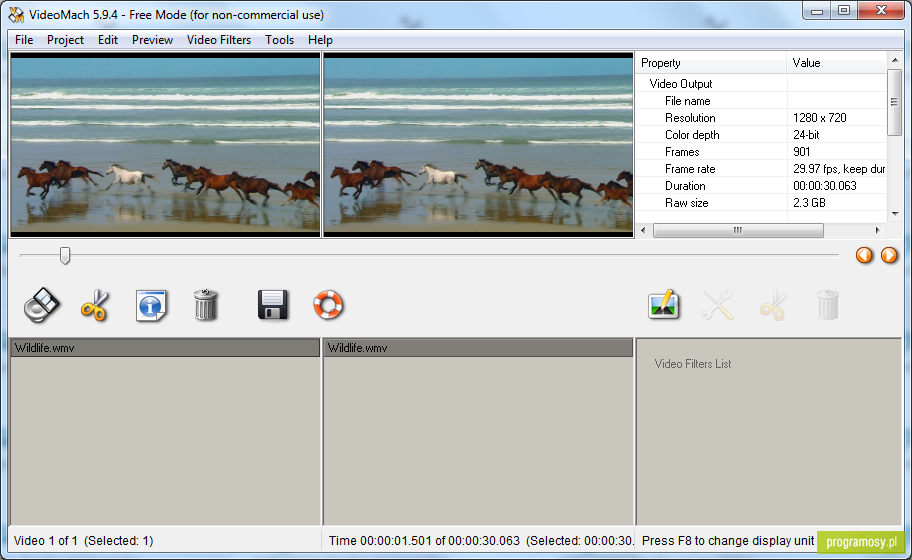The image size is (912, 560).
Task: Select Wildlife.wmv in the left list
Action: pos(165,348)
